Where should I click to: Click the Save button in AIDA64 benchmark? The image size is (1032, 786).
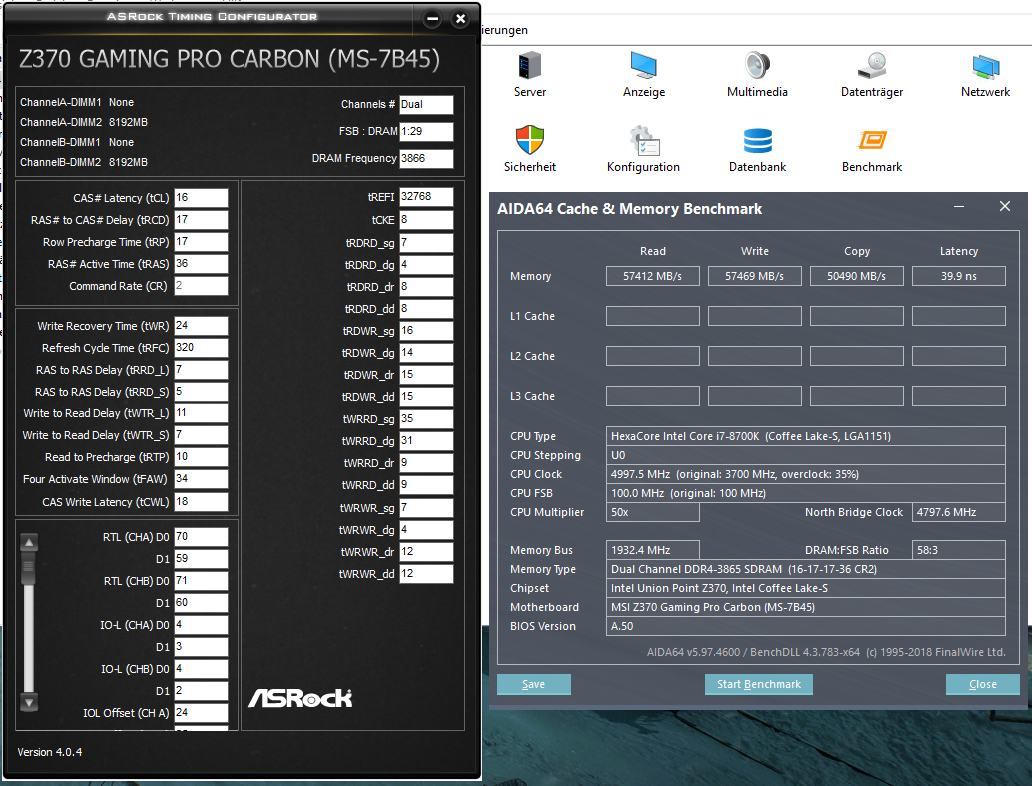[x=533, y=684]
